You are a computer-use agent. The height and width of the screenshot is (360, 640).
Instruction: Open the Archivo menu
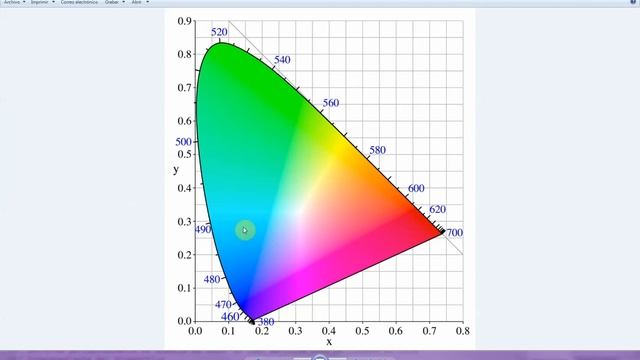tap(15, 2)
